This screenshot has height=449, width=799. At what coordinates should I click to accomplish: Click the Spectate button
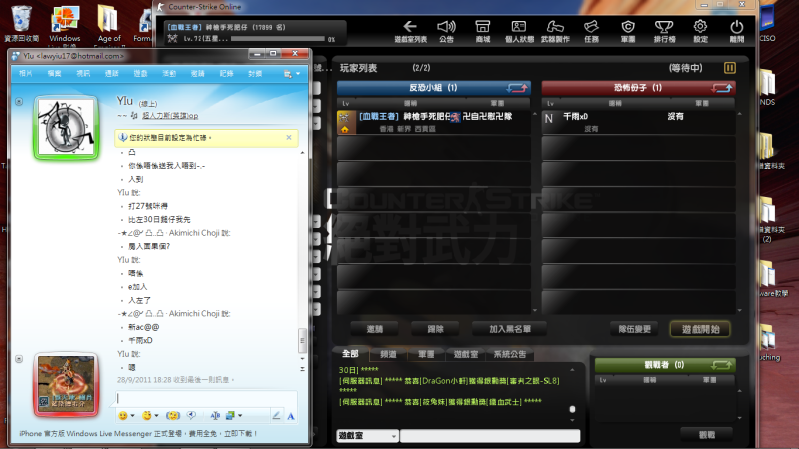click(x=707, y=435)
